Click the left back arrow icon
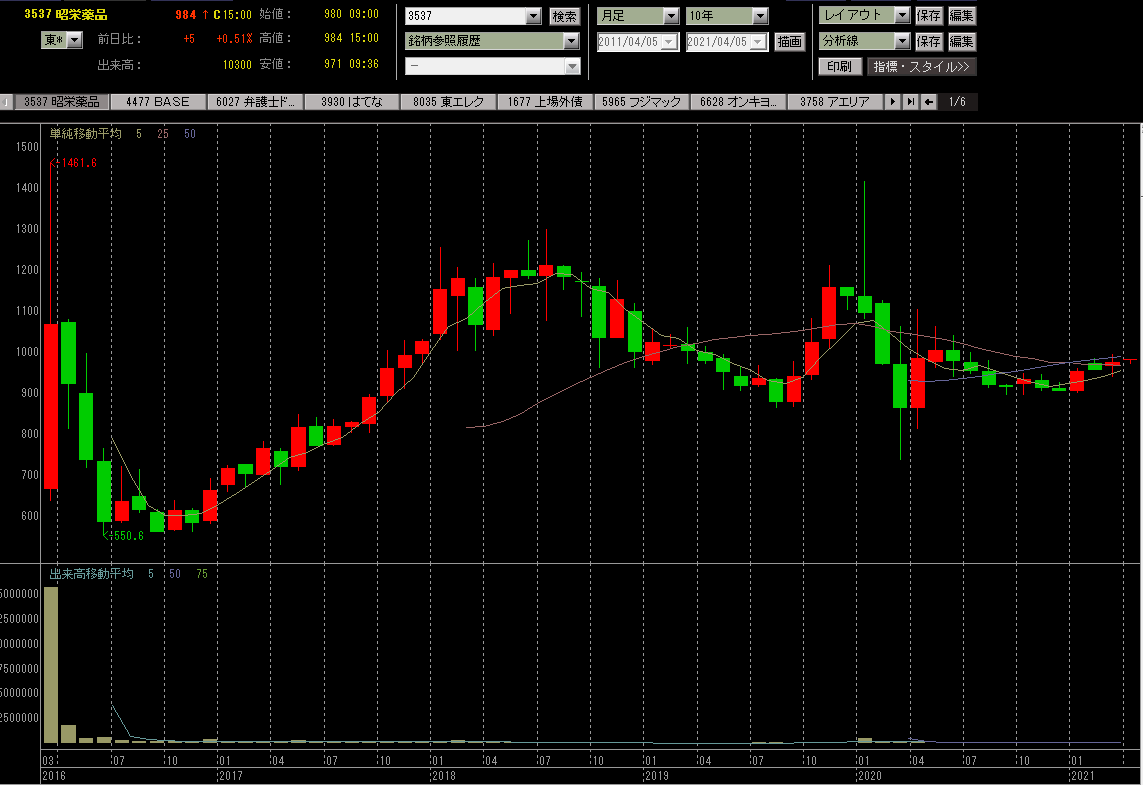This screenshot has width=1143, height=785. tap(929, 102)
